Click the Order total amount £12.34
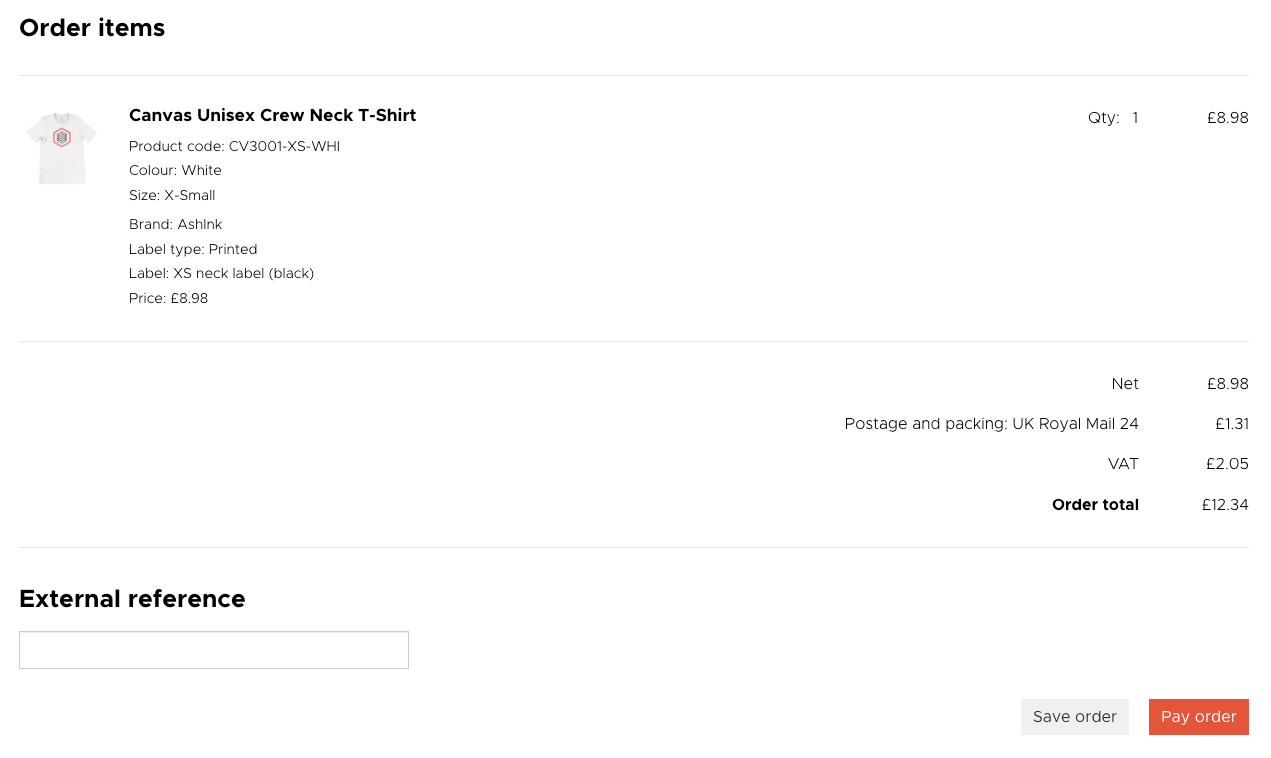 [x=1225, y=505]
